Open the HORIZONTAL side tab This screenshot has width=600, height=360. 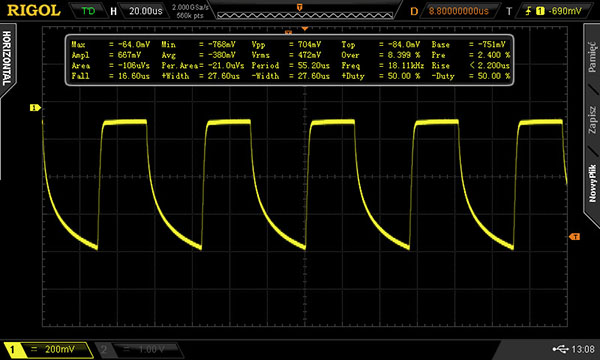(x=7, y=58)
